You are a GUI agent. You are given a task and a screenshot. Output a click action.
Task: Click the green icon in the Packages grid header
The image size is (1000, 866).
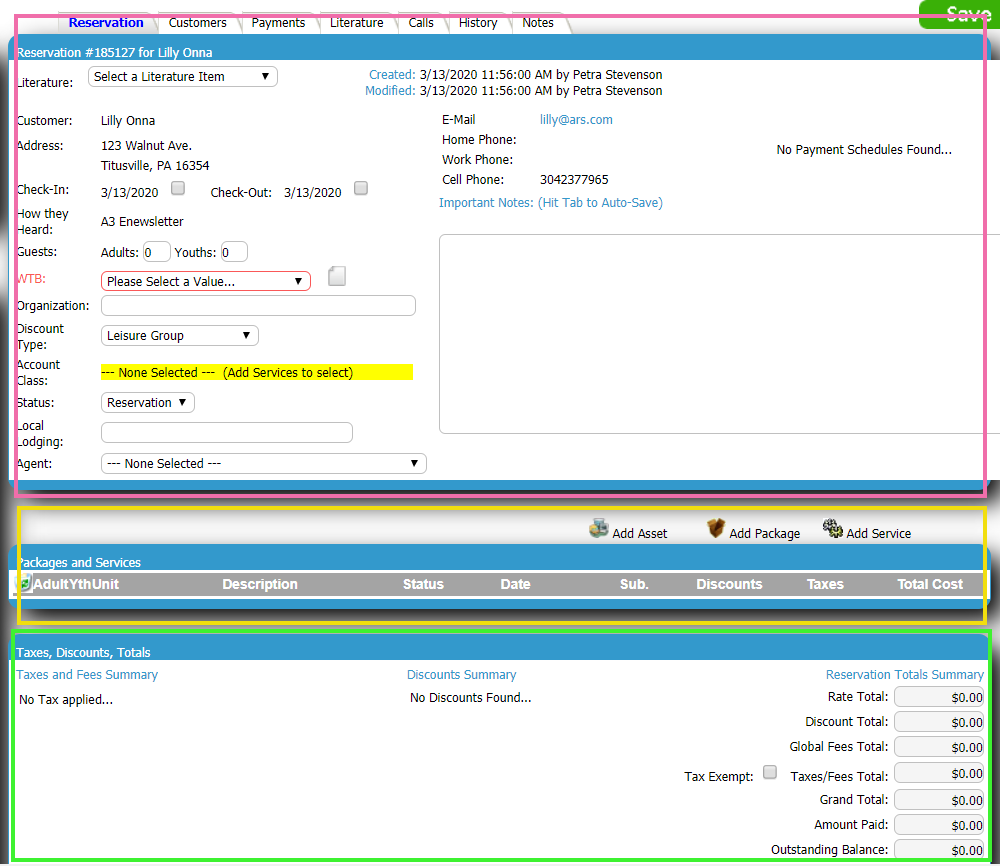21,584
